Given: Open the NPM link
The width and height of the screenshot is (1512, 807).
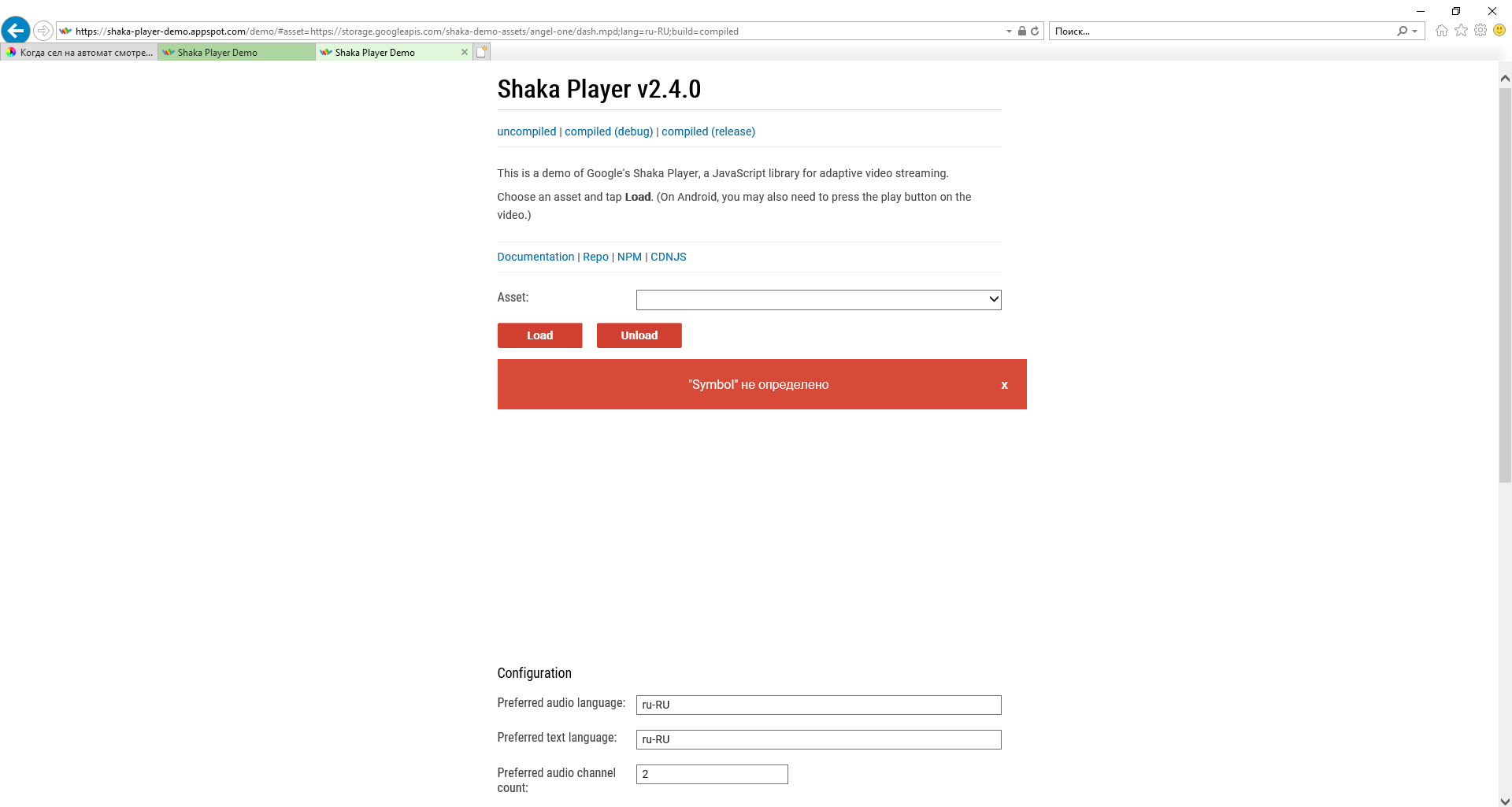Looking at the screenshot, I should click(629, 257).
